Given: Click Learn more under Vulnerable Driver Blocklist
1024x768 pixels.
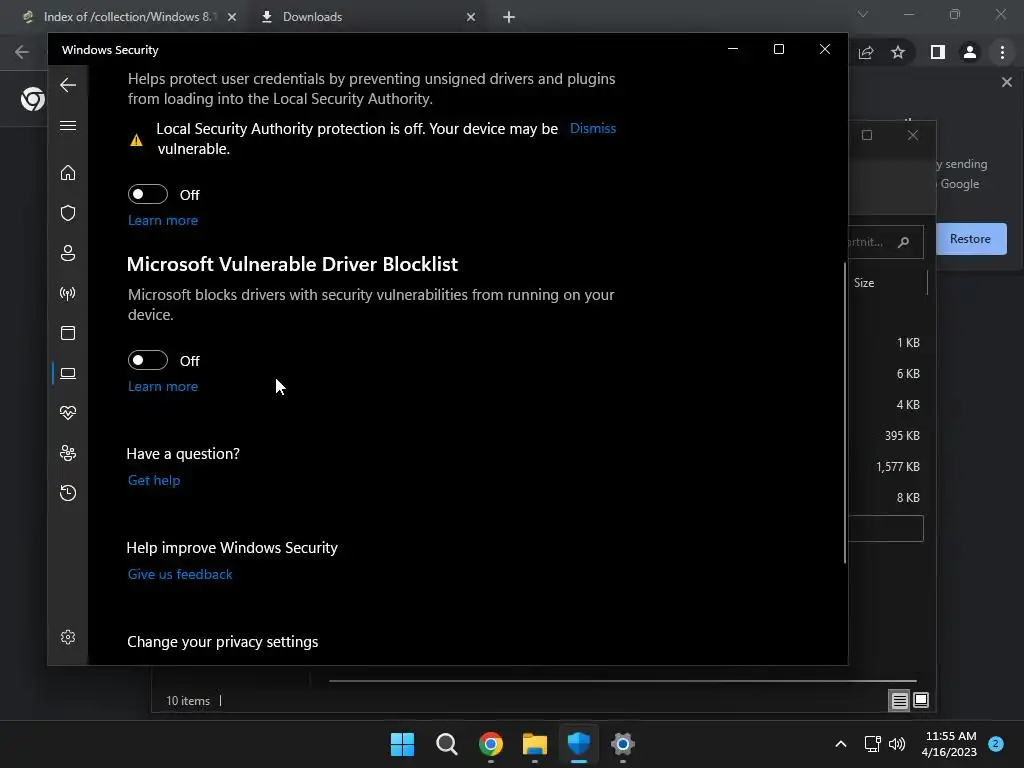Looking at the screenshot, I should tap(163, 387).
